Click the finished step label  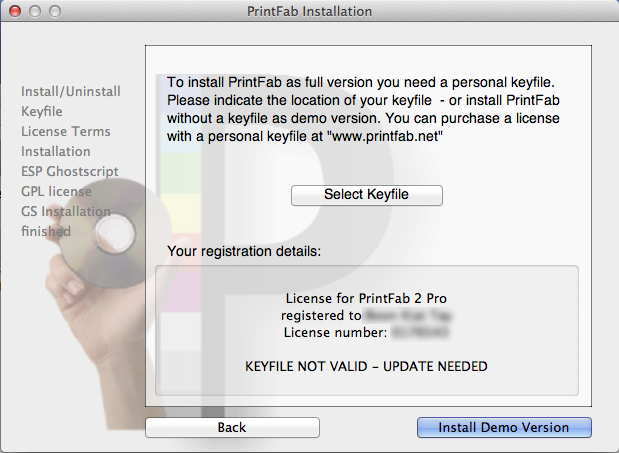(46, 232)
